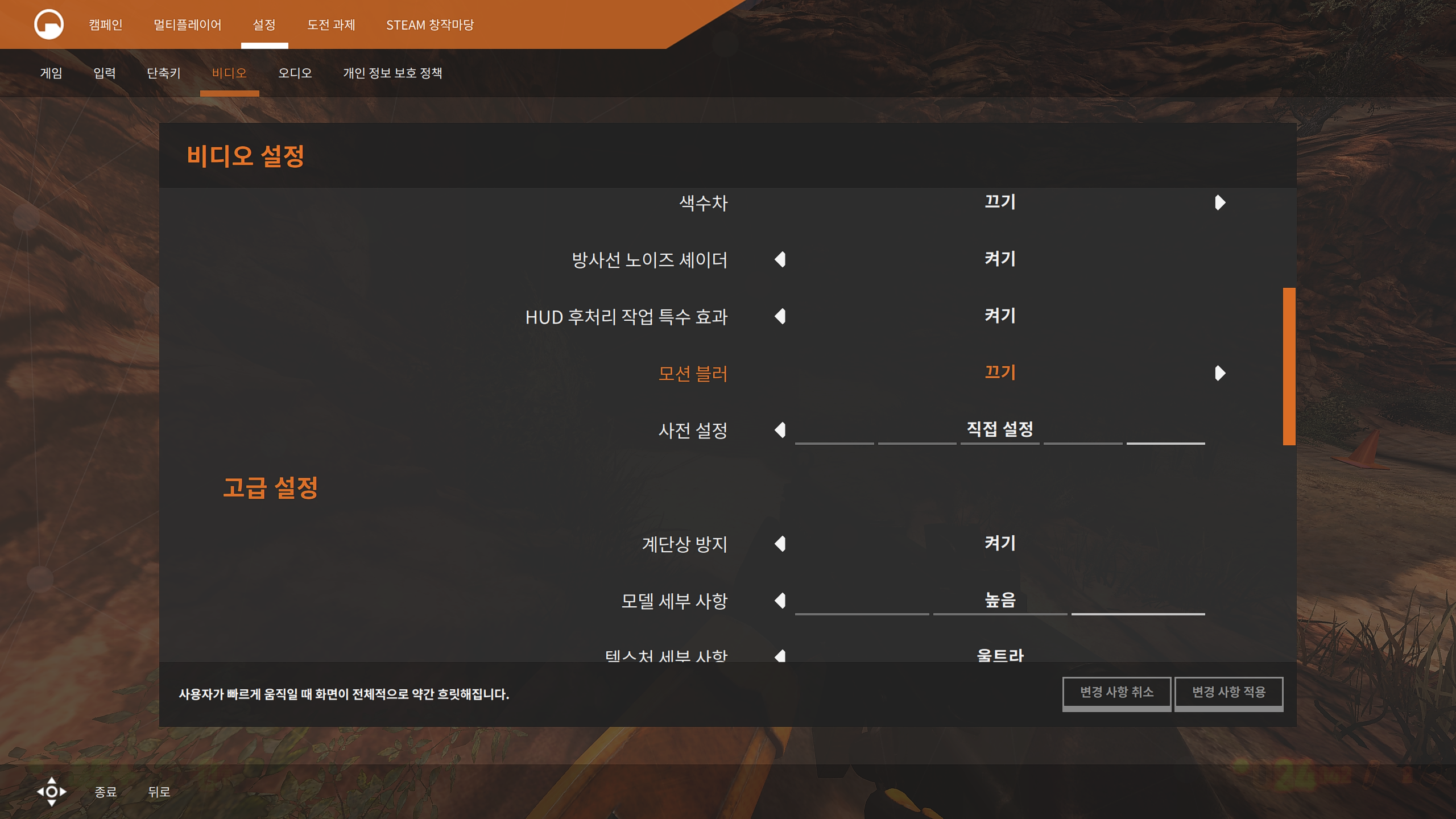The width and height of the screenshot is (1456, 819).
Task: Lower 모델 세부 사항 with left arrow
Action: (x=780, y=601)
